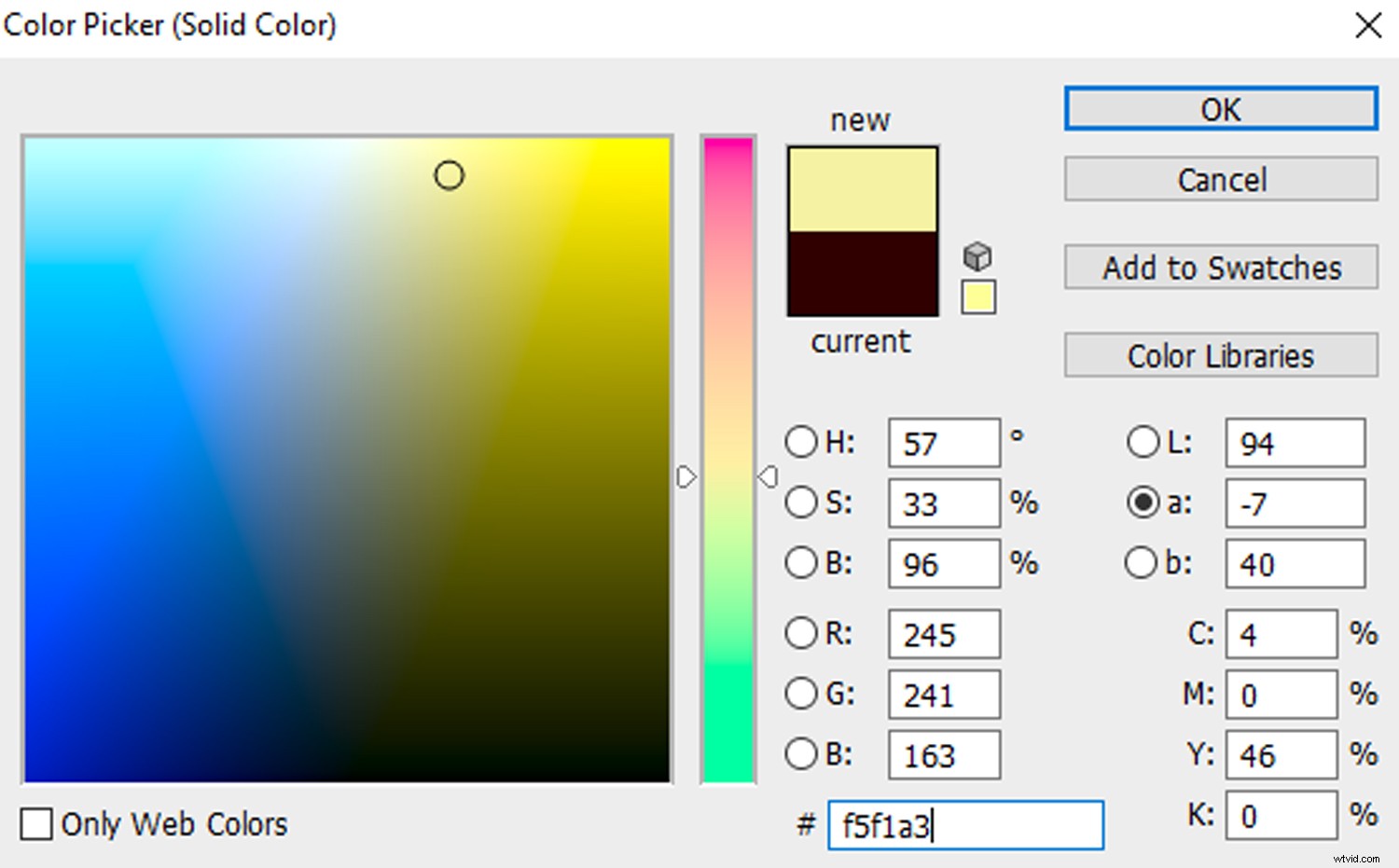Screen dimensions: 1399x868
Task: Select the L radio button for lightness mode
Action: (1143, 442)
